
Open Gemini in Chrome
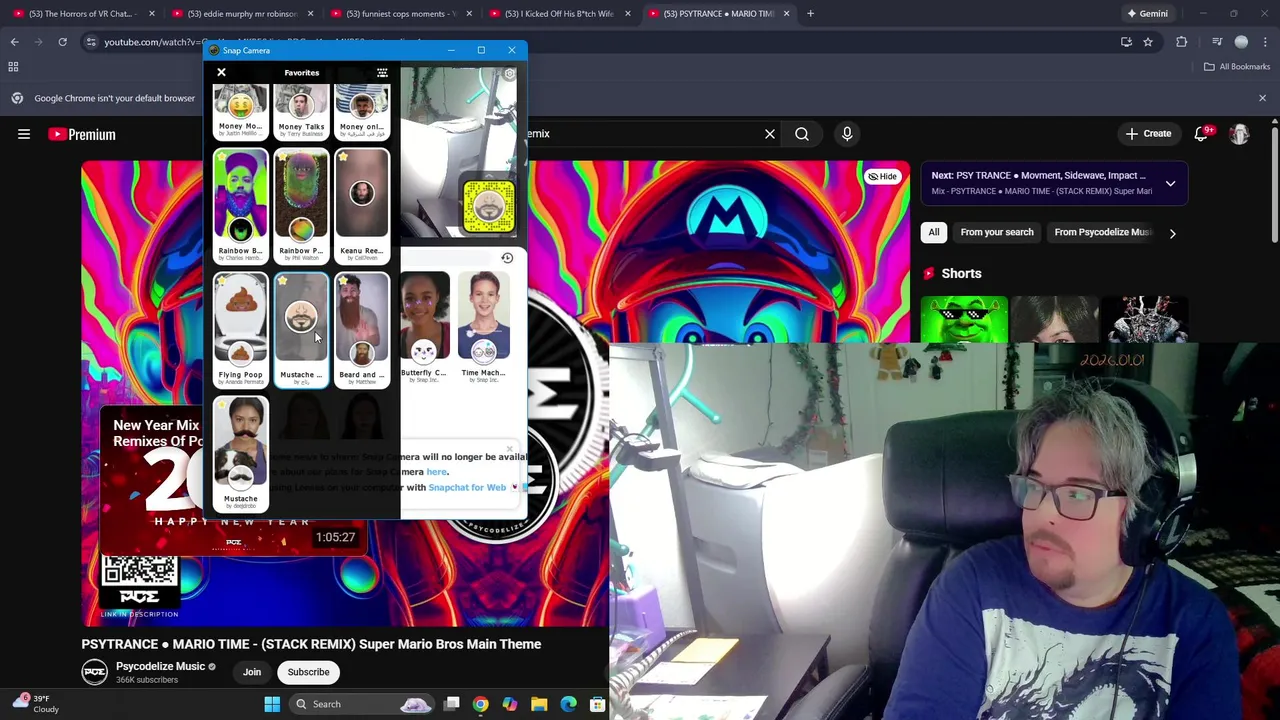pos(1147,14)
